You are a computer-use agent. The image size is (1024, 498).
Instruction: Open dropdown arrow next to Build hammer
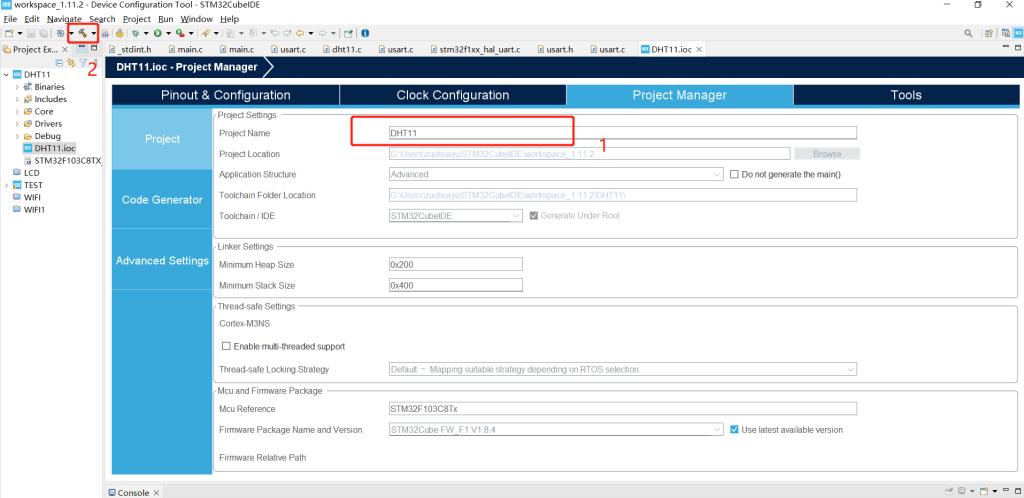tap(93, 33)
